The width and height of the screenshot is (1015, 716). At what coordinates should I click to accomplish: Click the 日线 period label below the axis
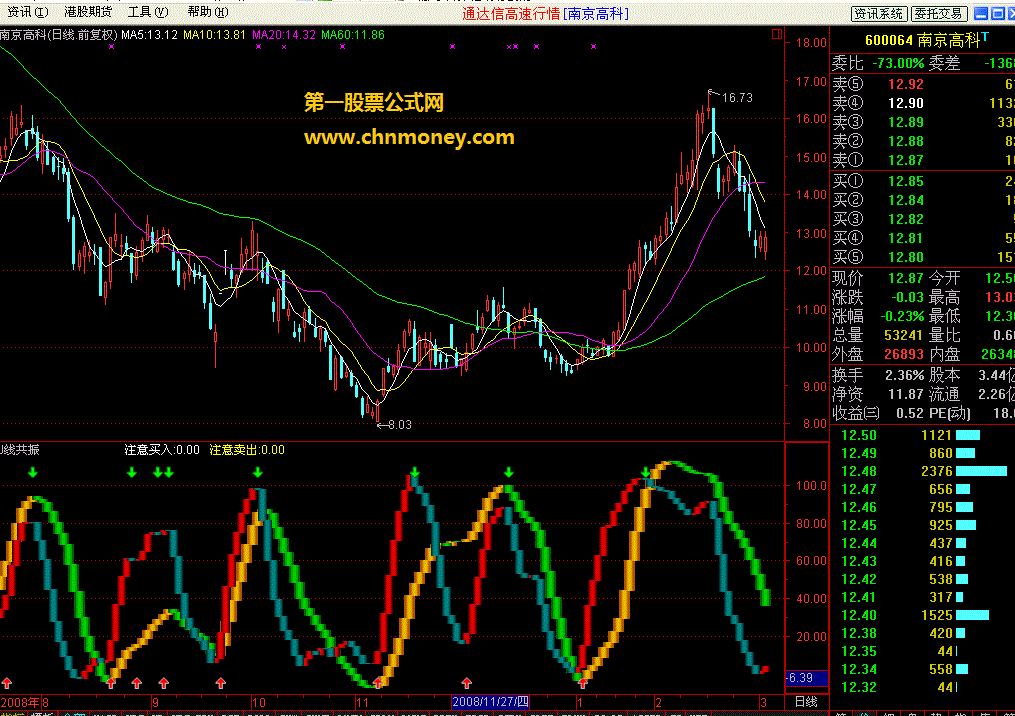(806, 702)
